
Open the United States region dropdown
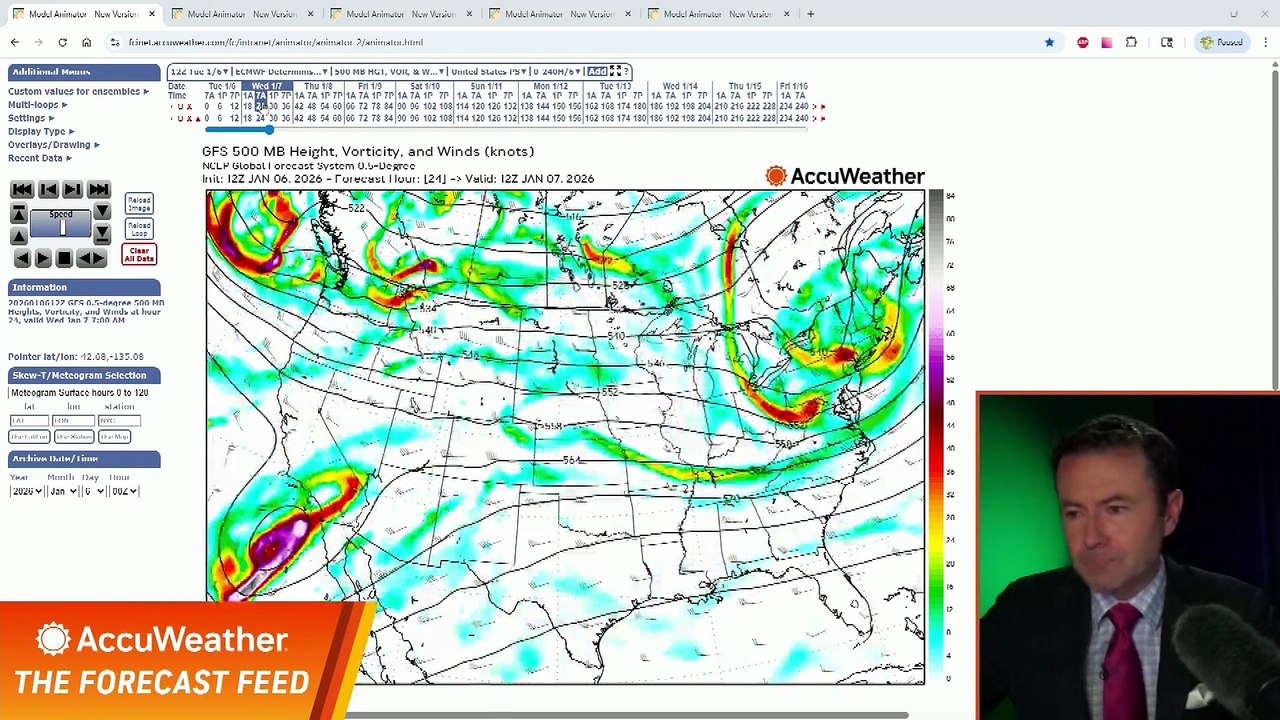(x=489, y=72)
